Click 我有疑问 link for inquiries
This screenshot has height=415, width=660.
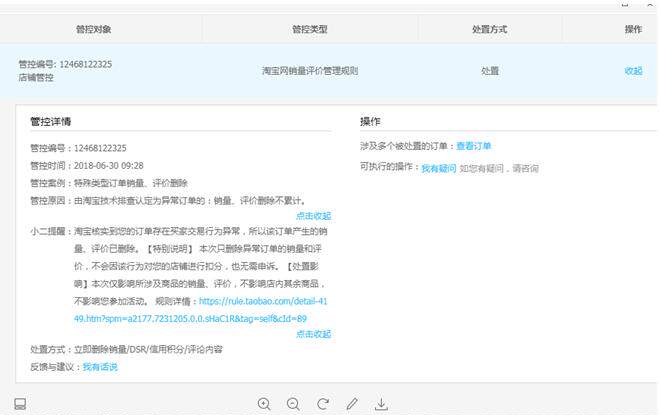pyautogui.click(x=439, y=168)
